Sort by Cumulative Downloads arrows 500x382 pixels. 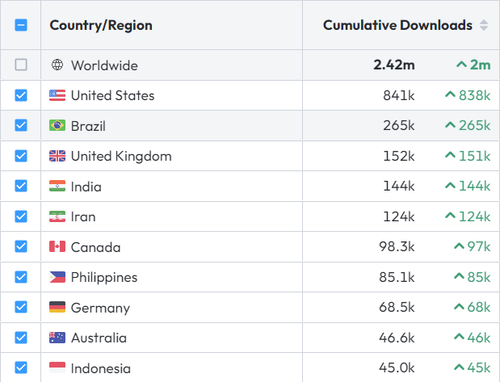click(484, 25)
